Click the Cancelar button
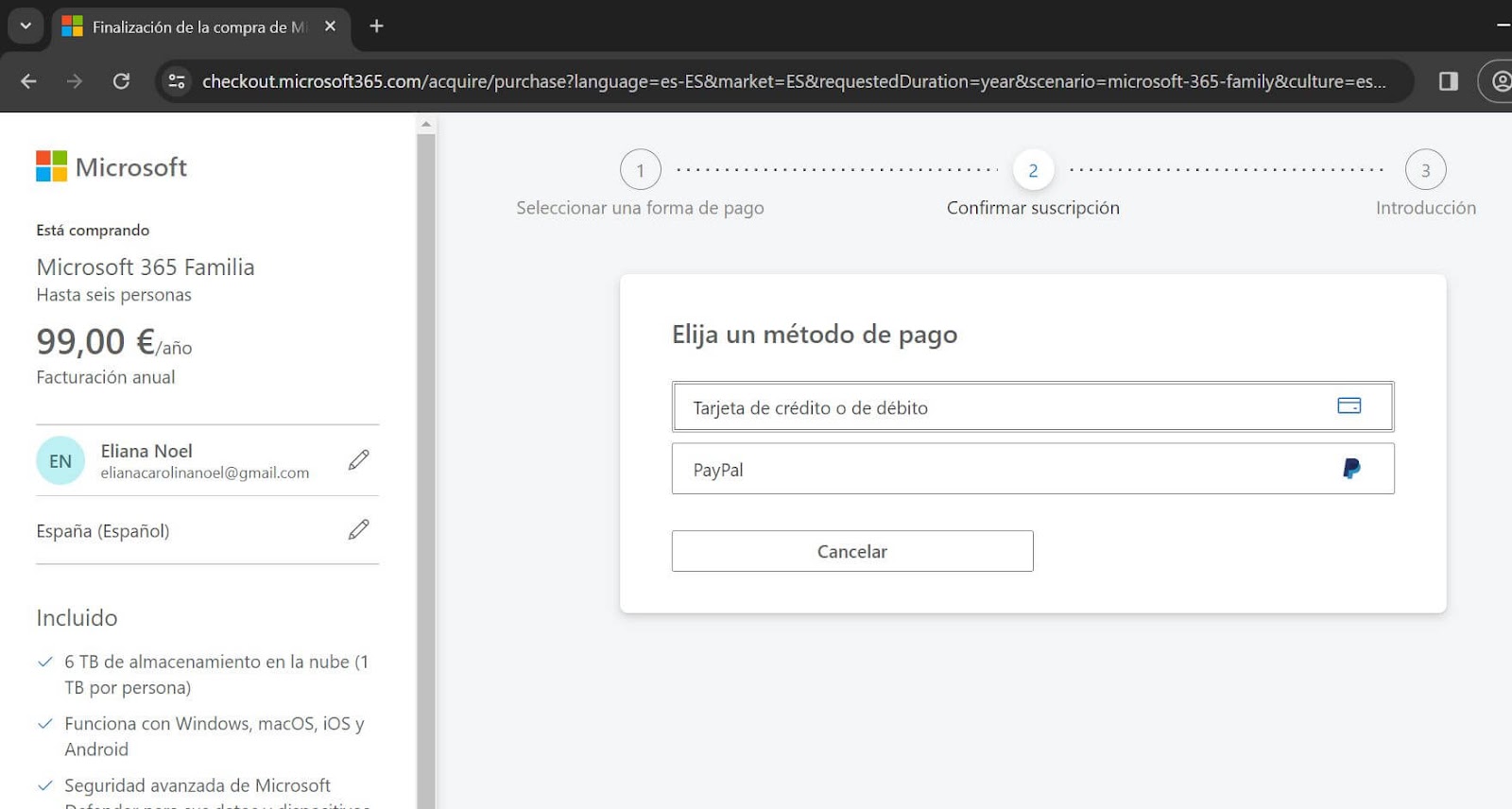1512x809 pixels. pos(852,551)
